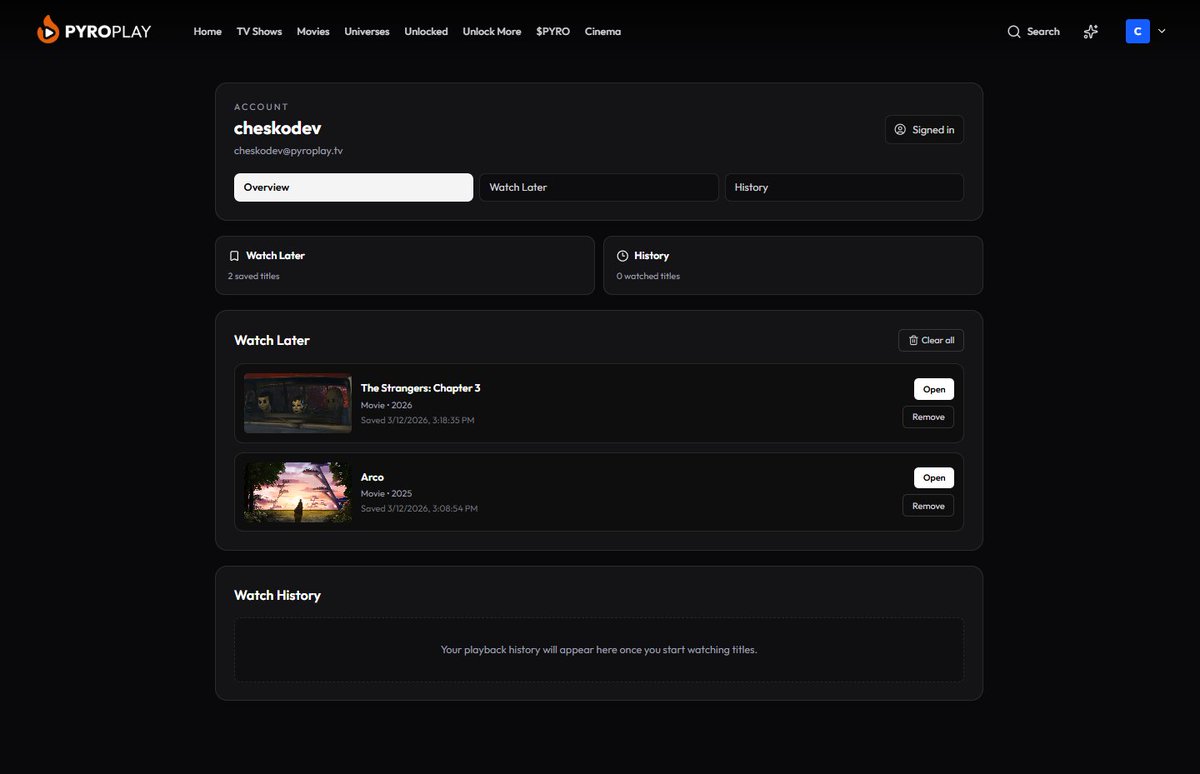Click the person icon in Signed in badge
The width and height of the screenshot is (1200, 774).
899,129
